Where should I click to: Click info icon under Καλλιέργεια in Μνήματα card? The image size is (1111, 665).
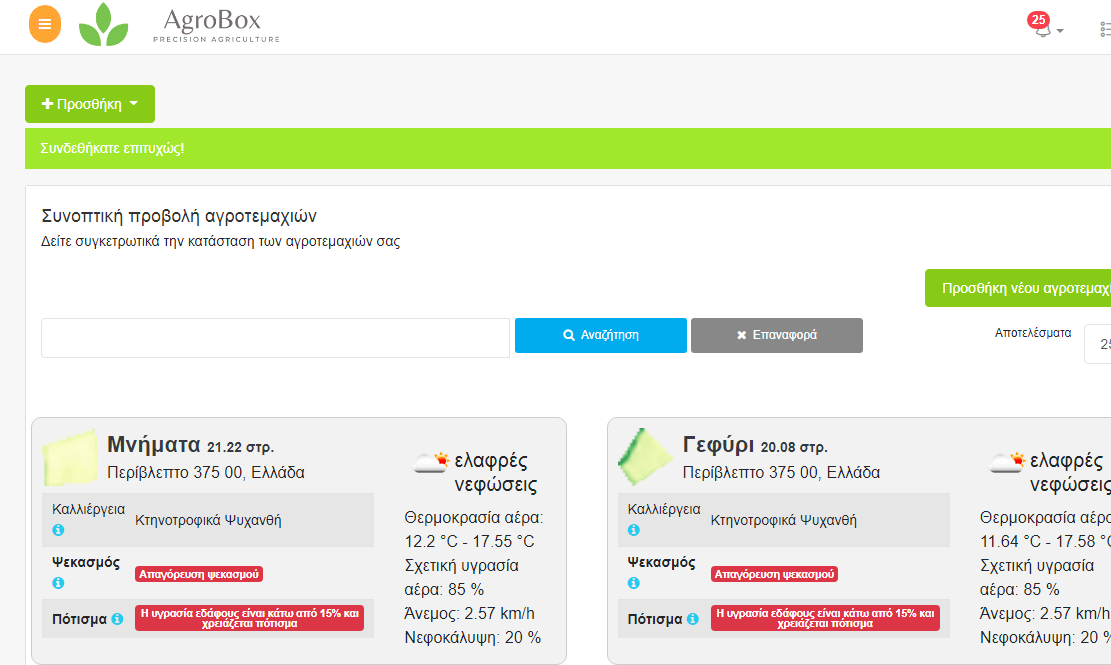coord(58,530)
